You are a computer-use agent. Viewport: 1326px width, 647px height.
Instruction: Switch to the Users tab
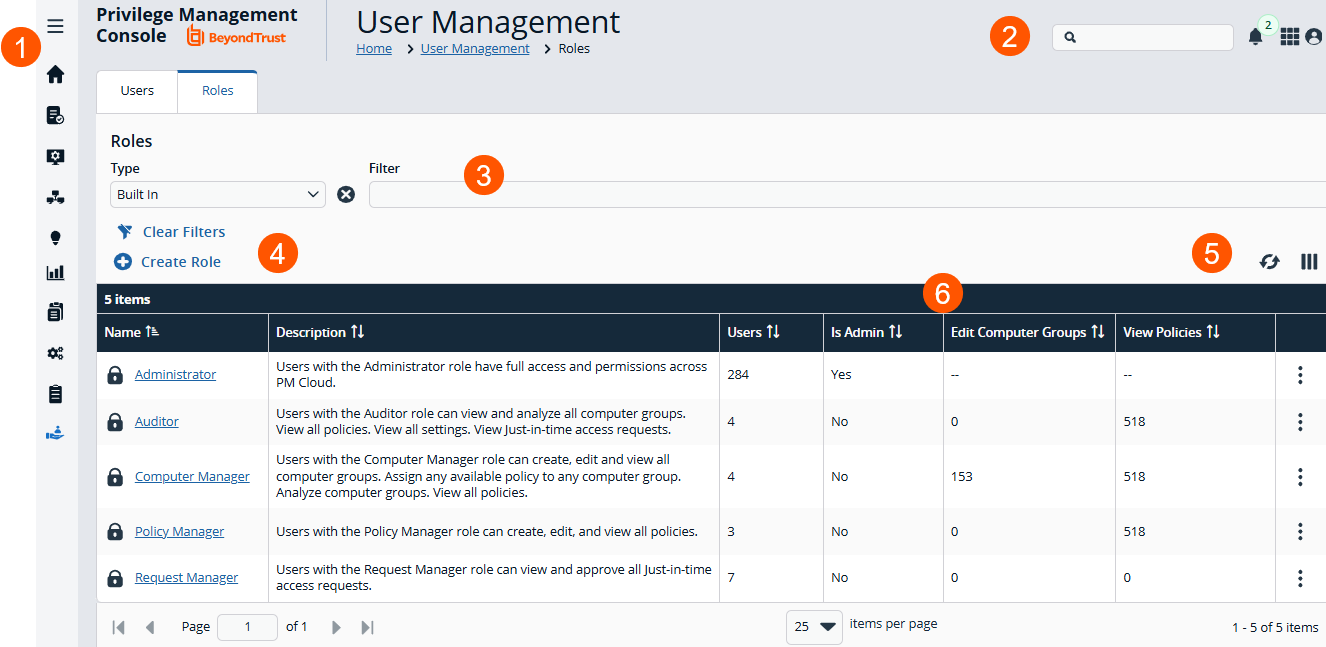137,90
